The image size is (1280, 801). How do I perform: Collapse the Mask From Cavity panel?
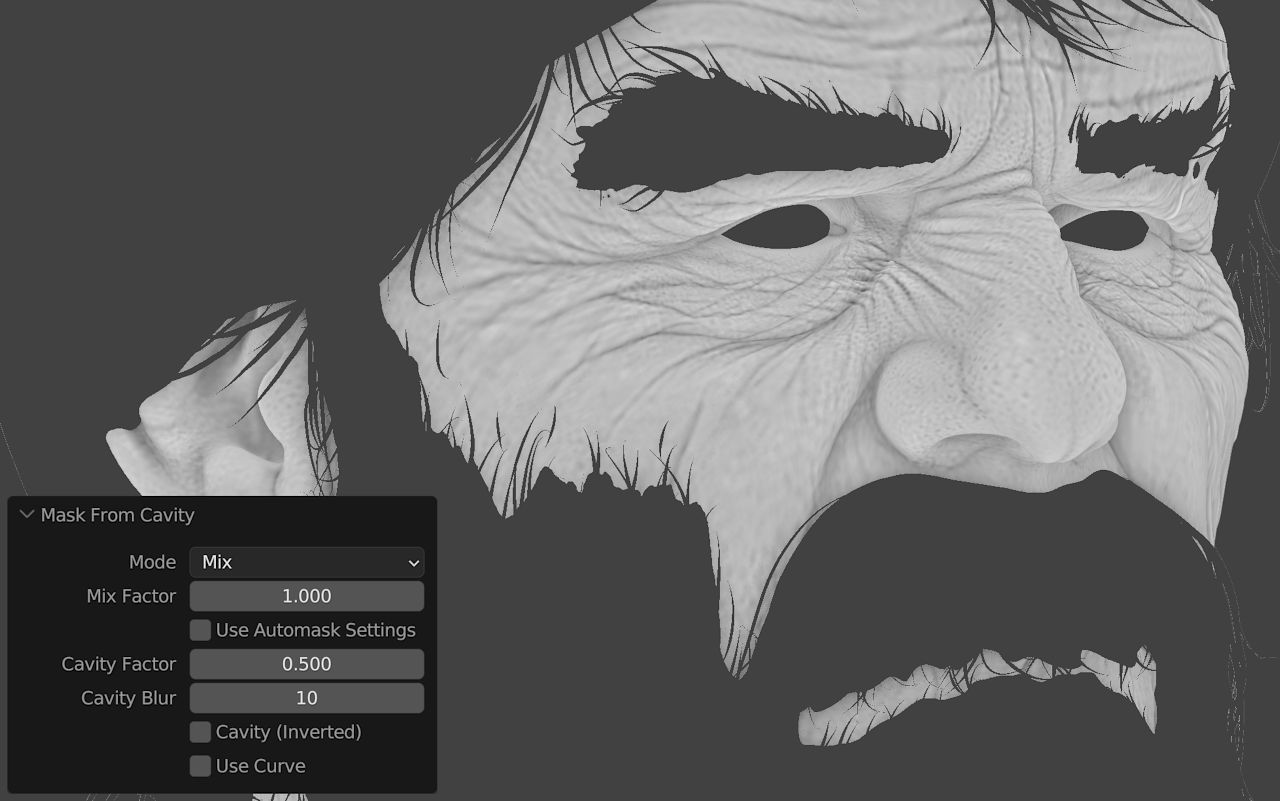(x=27, y=515)
